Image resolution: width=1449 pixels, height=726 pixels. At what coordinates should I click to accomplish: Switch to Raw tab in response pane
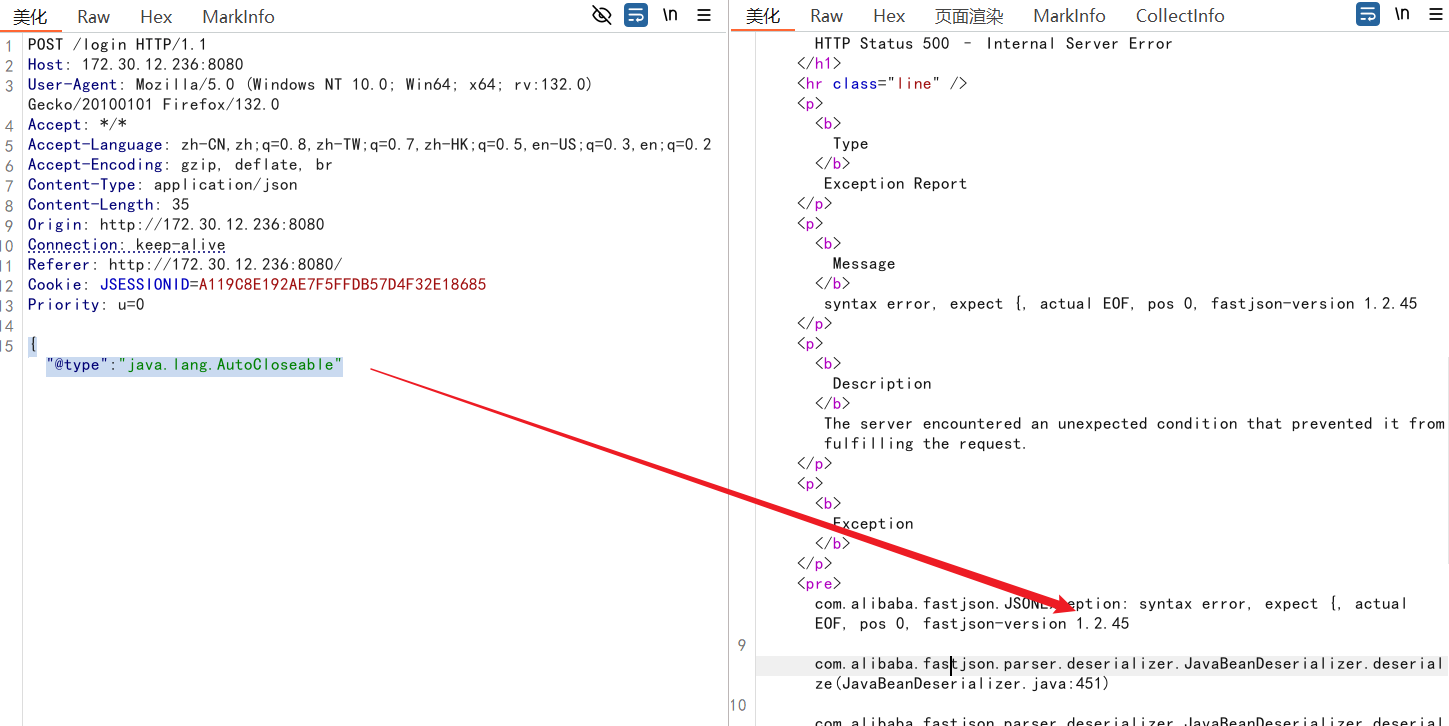pos(827,15)
